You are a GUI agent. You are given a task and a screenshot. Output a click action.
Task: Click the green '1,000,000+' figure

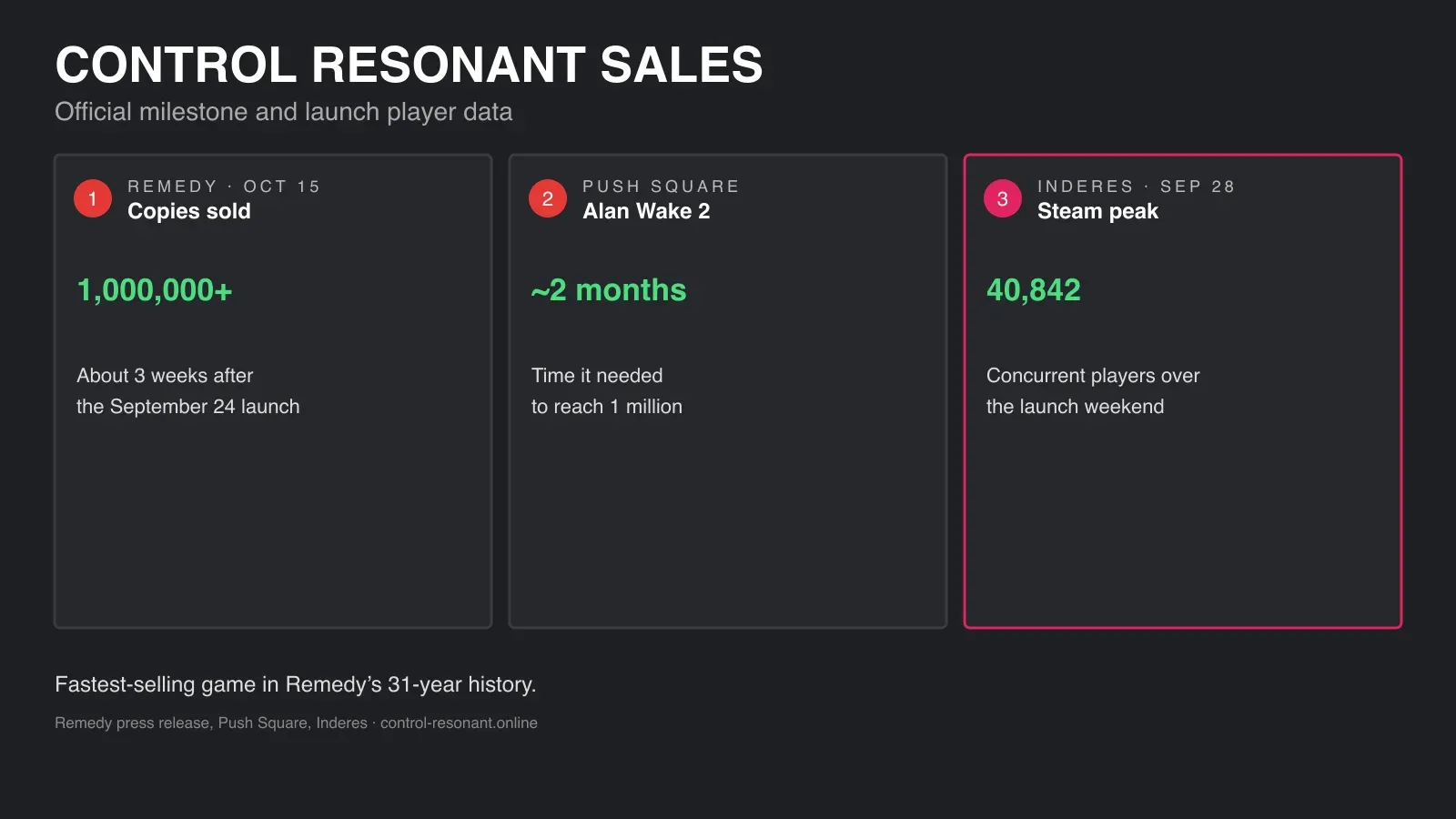pyautogui.click(x=155, y=290)
